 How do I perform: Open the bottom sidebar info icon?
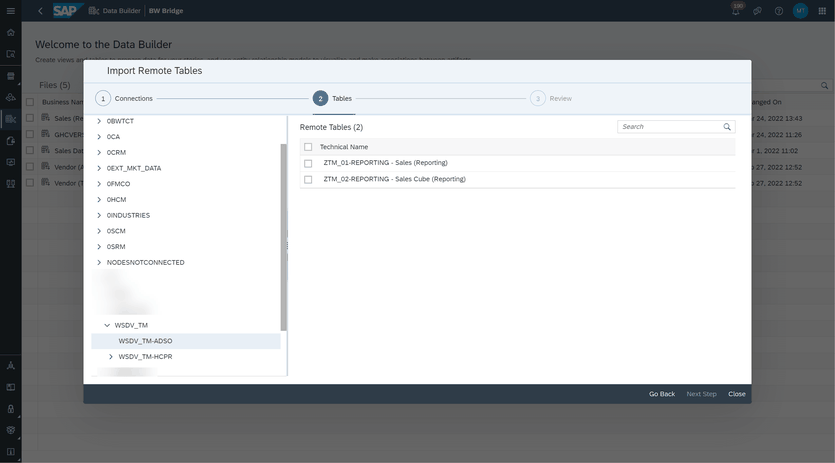click(x=11, y=452)
